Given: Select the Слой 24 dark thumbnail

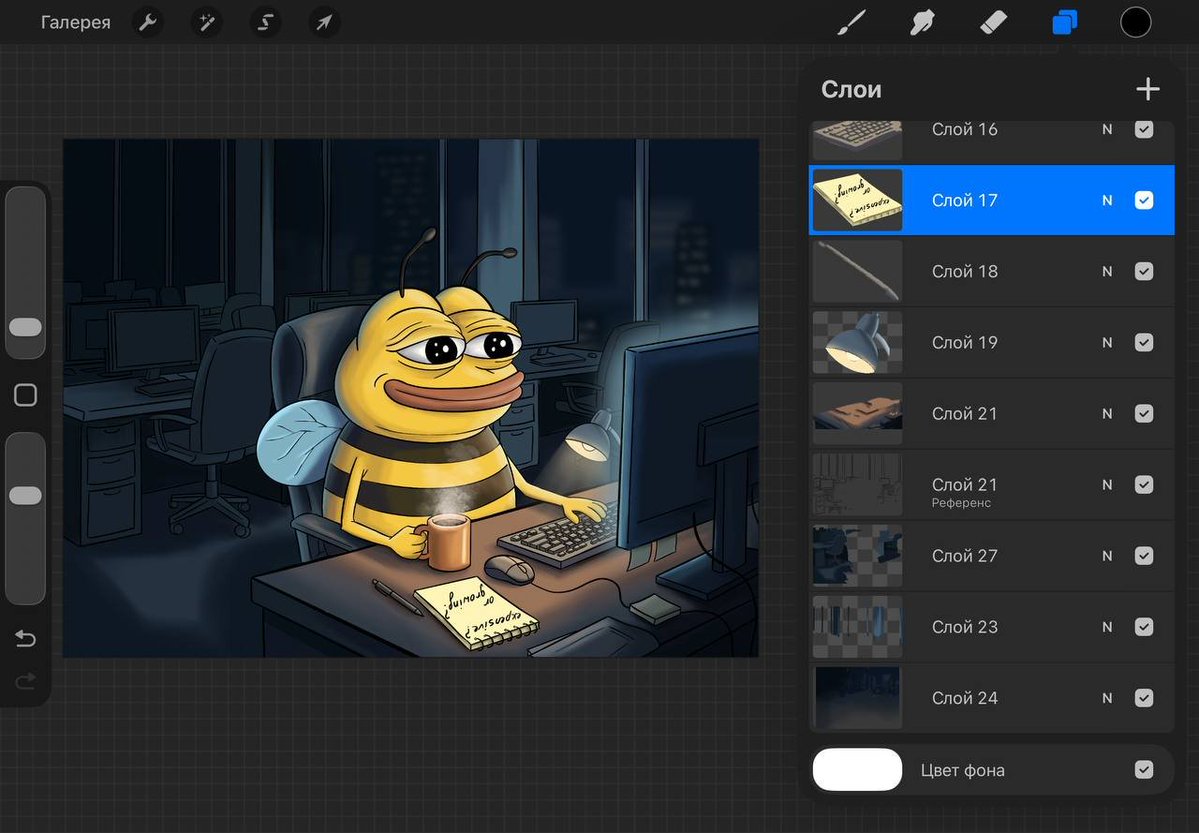Looking at the screenshot, I should pos(857,698).
